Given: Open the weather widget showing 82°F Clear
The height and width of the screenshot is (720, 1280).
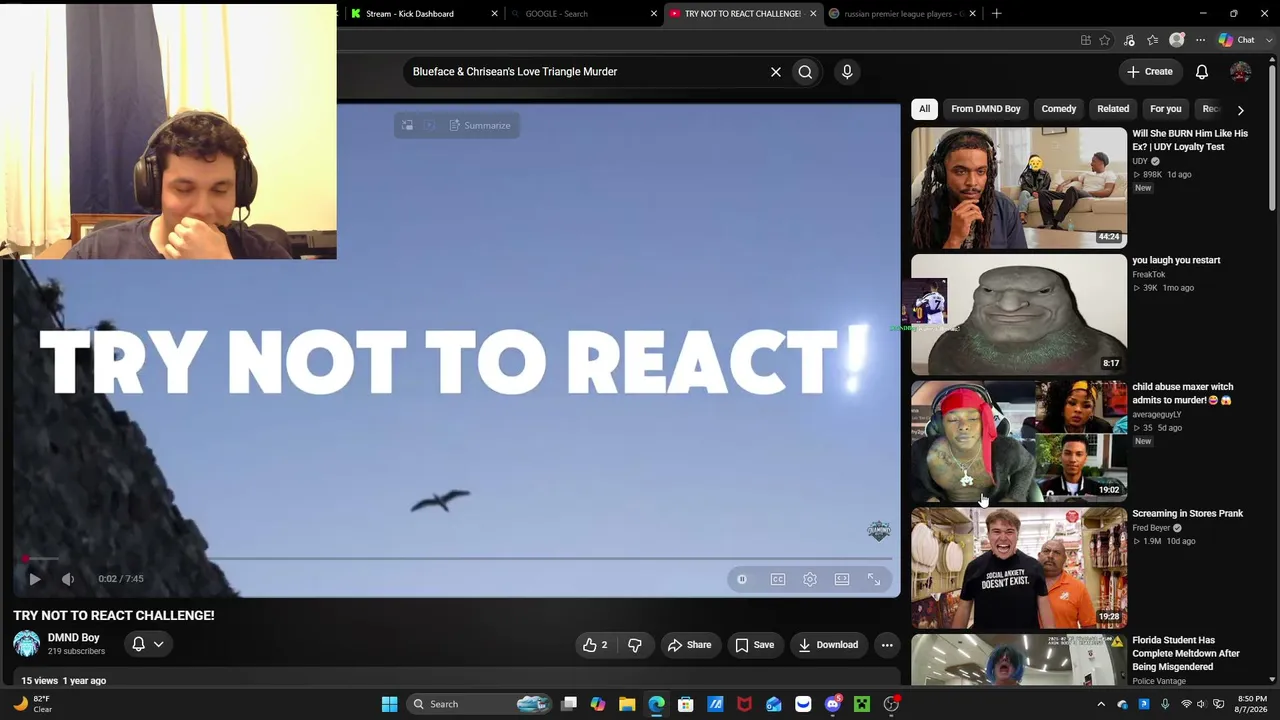Looking at the screenshot, I should [32, 704].
